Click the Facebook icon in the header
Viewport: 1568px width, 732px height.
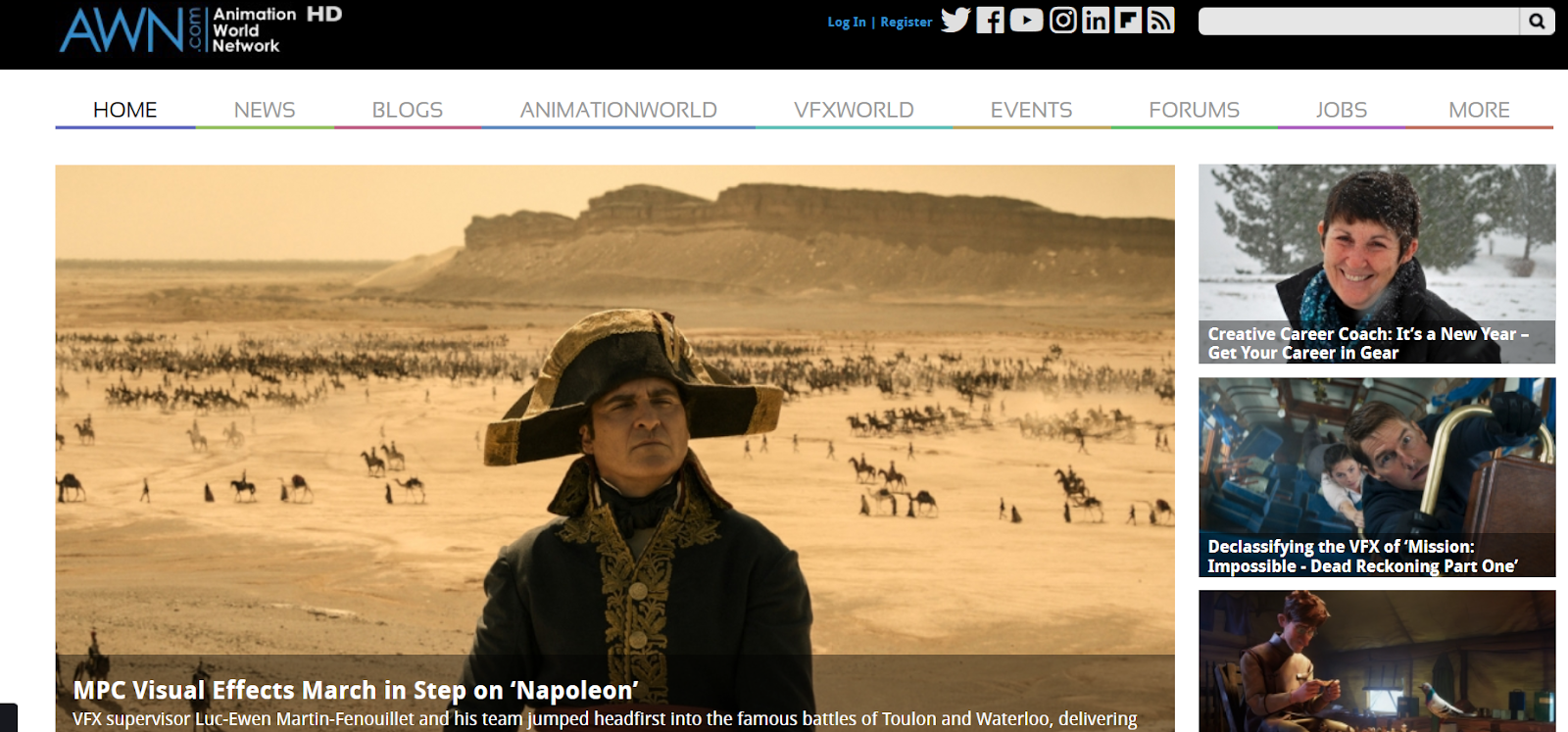(991, 21)
